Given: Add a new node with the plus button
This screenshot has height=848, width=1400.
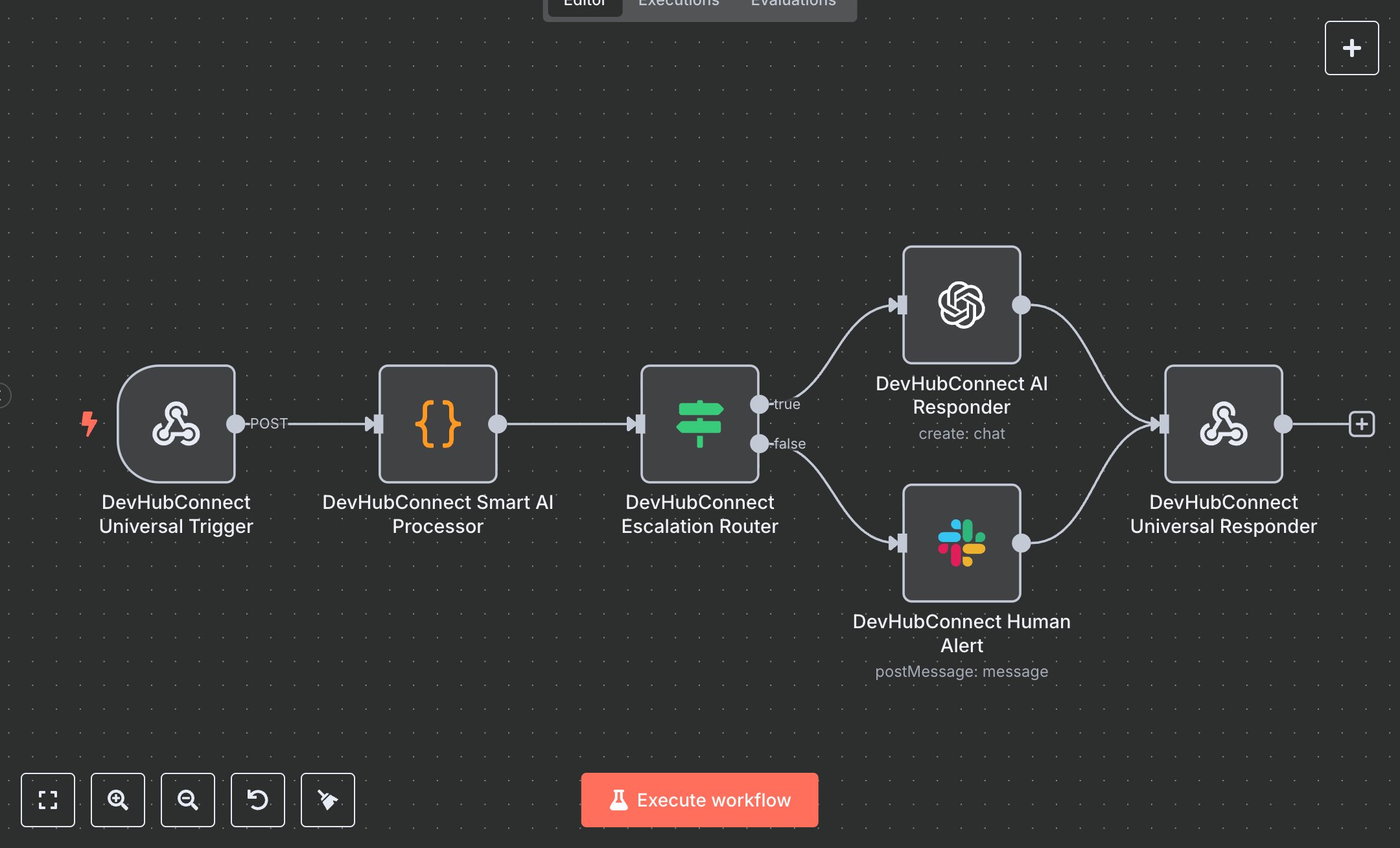Looking at the screenshot, I should (1352, 47).
